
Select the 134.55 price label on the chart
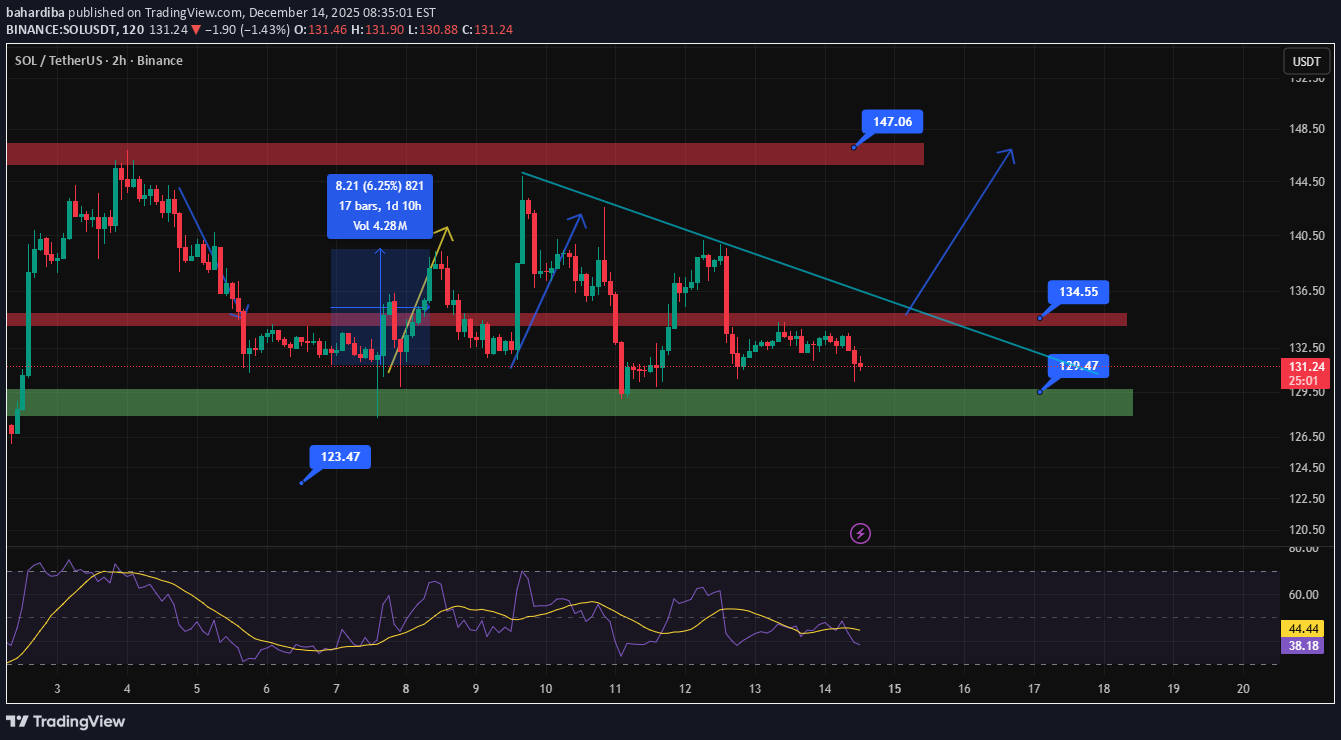1077,292
